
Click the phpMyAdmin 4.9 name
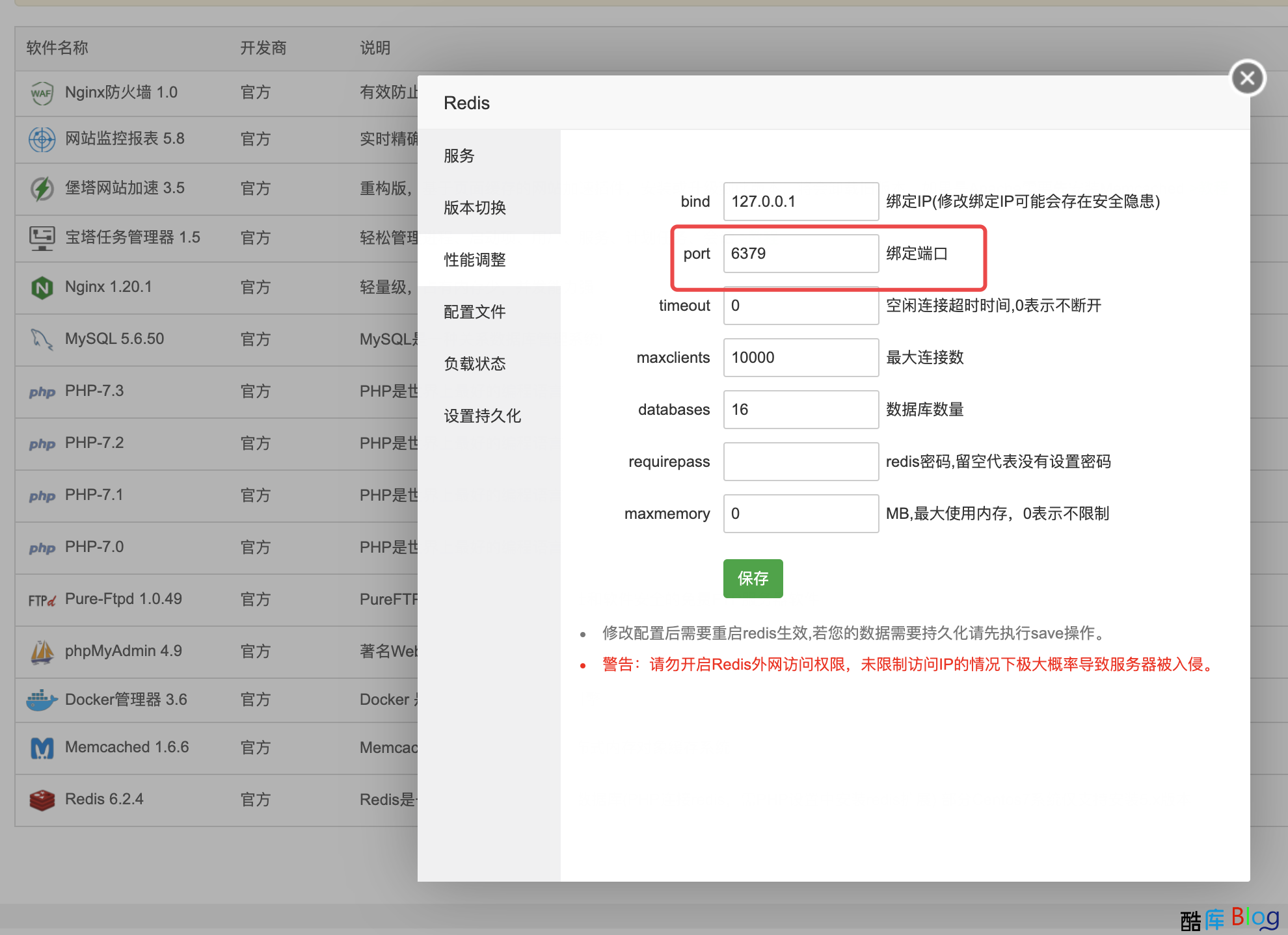pyautogui.click(x=124, y=651)
